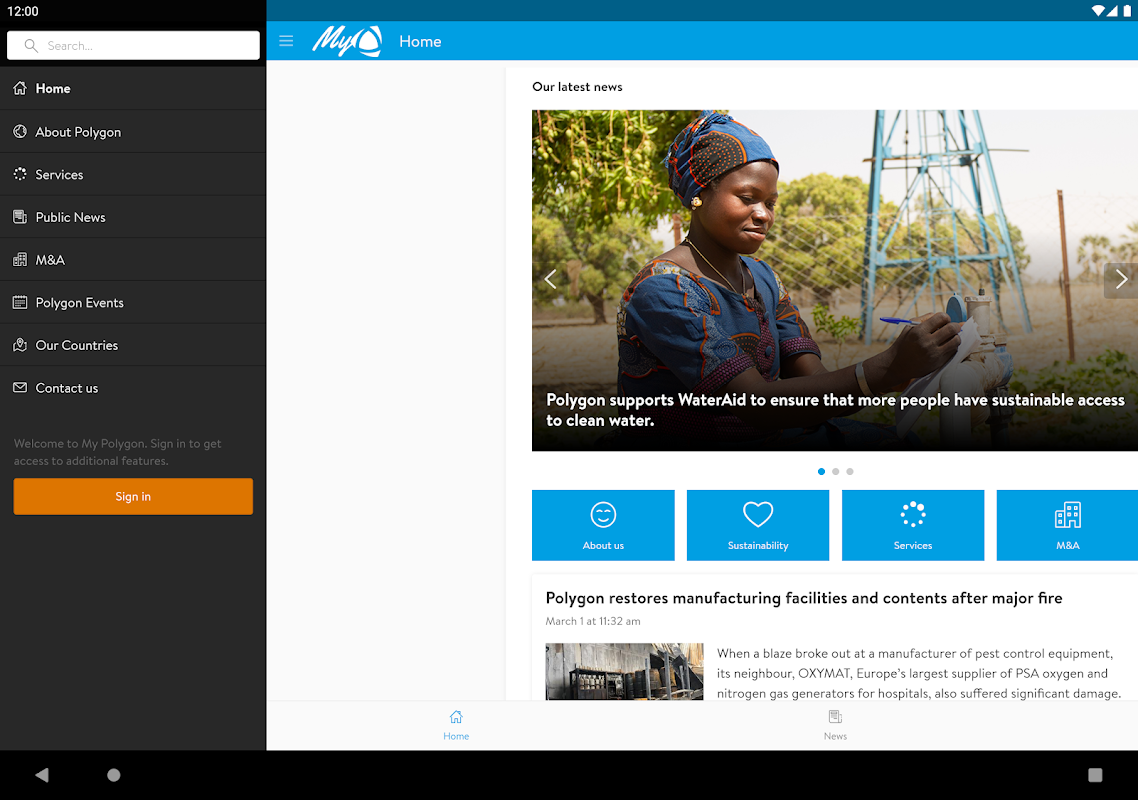This screenshot has height=800, width=1138.
Task: Open the manufacturing facilities fire article headline
Action: (803, 598)
